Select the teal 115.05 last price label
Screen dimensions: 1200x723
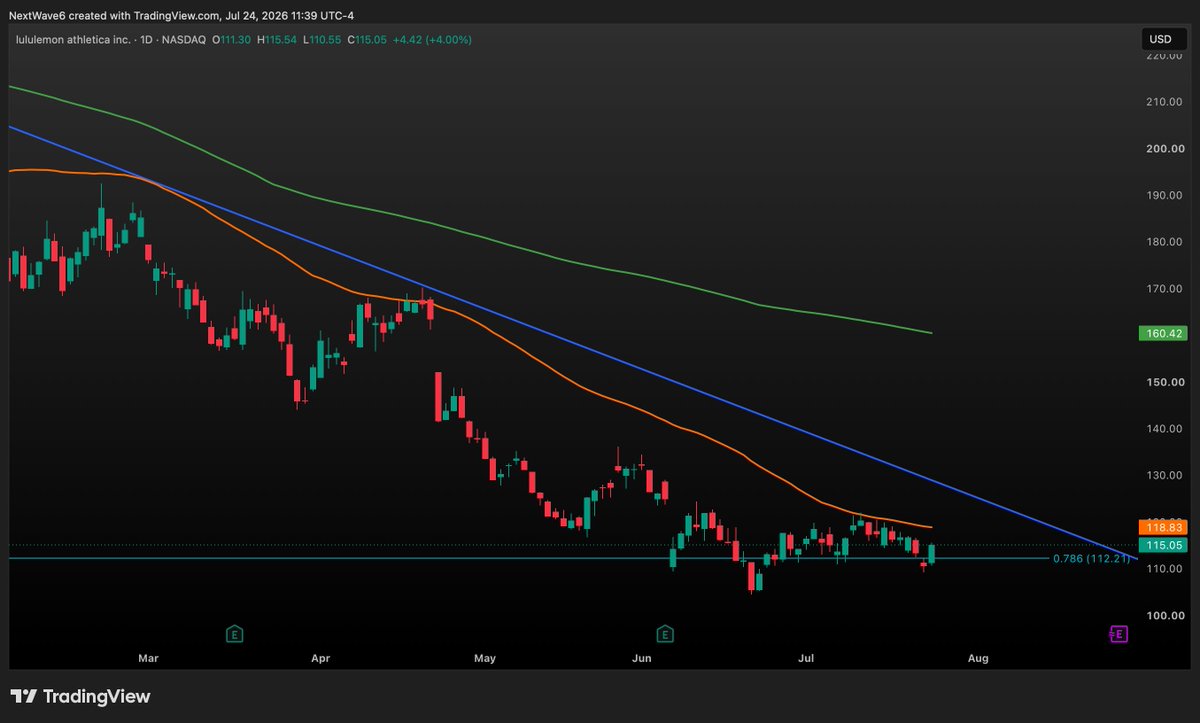1162,545
